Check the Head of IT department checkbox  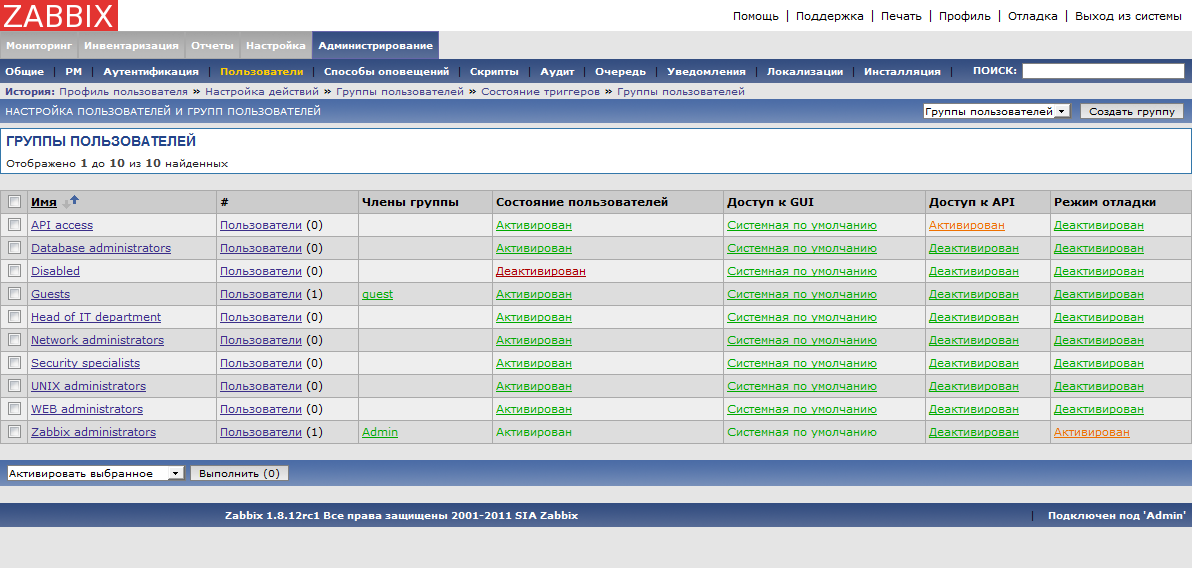tap(14, 317)
